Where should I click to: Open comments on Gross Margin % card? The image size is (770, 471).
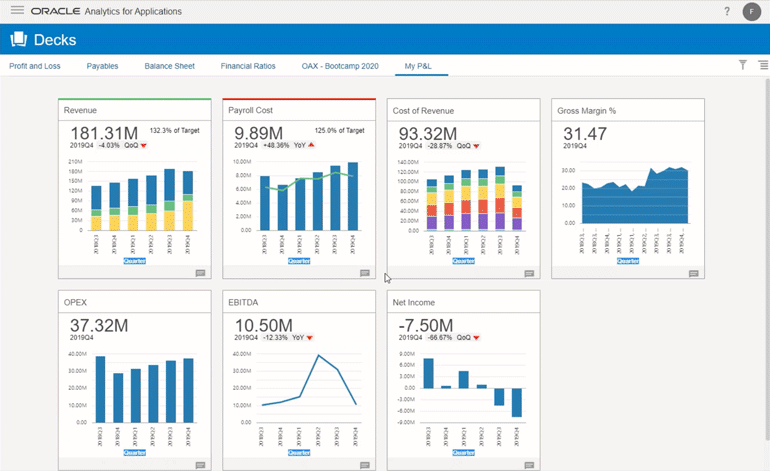coord(693,274)
